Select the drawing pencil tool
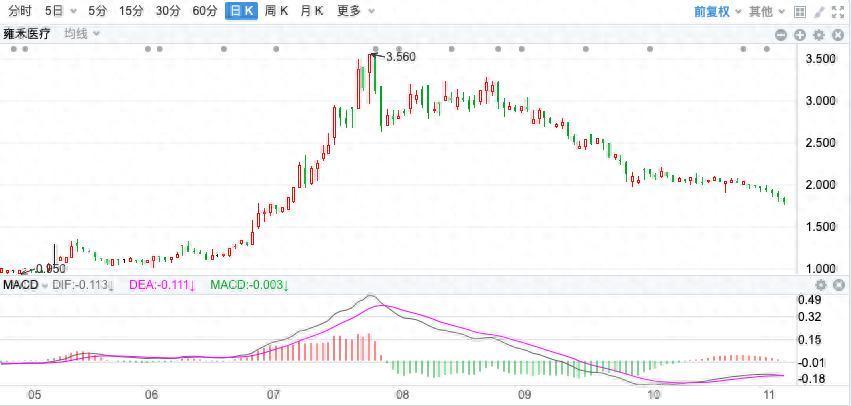This screenshot has width=851, height=406. coord(818,12)
